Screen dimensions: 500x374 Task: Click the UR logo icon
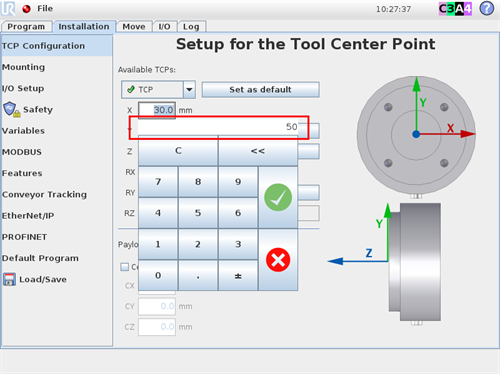coord(8,8)
